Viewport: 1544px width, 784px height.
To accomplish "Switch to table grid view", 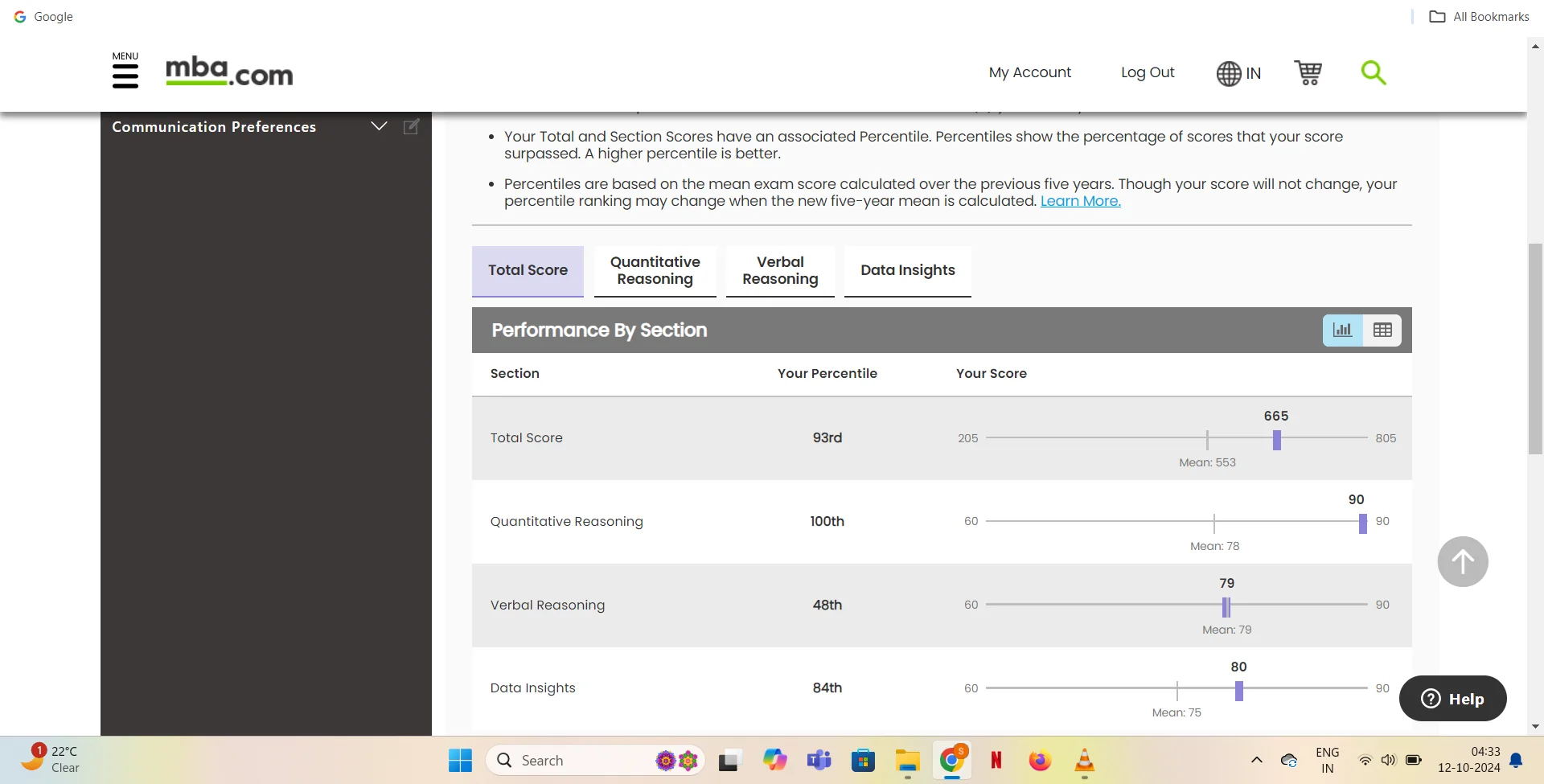I will 1382,330.
